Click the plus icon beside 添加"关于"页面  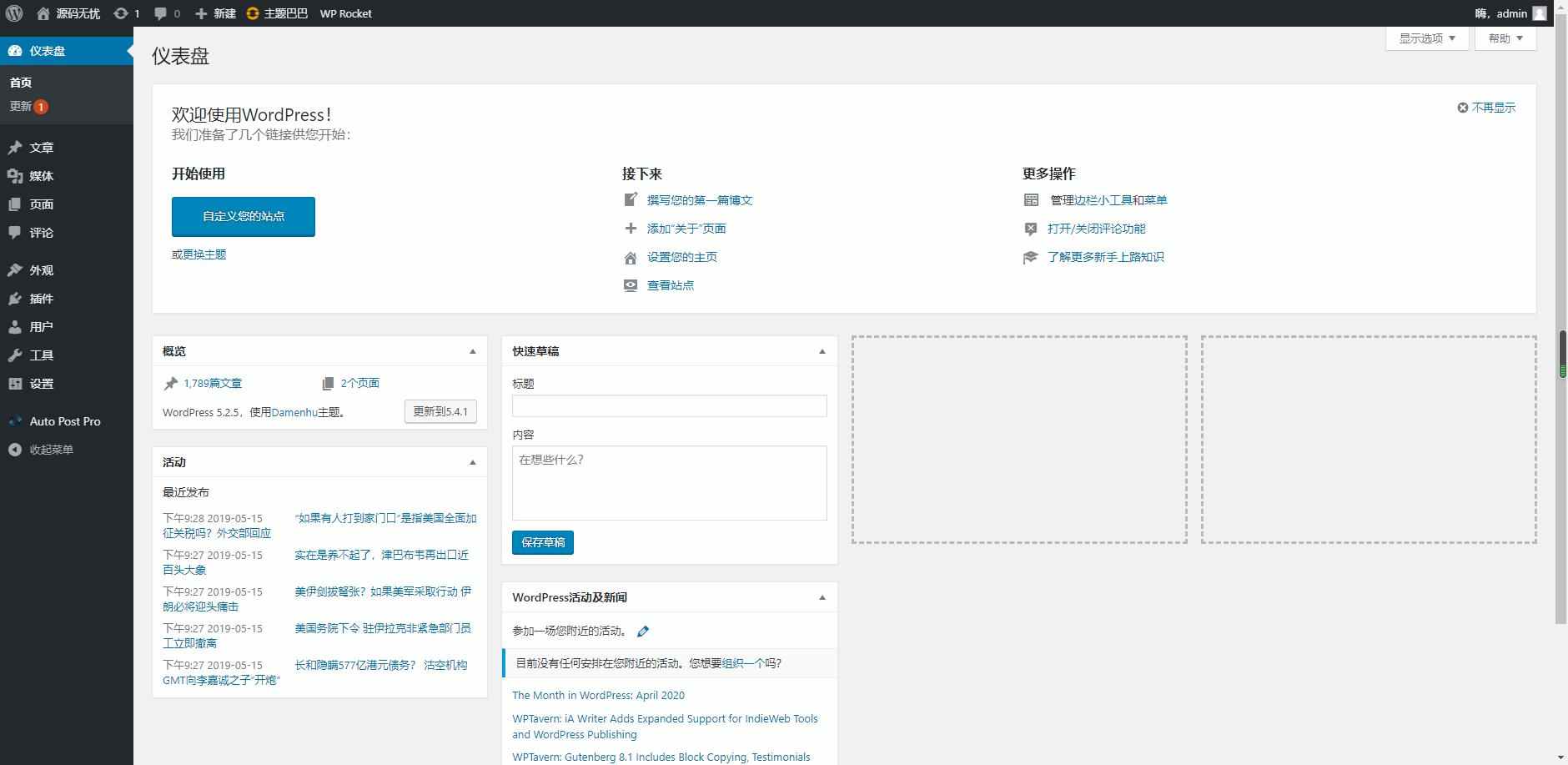click(x=631, y=229)
